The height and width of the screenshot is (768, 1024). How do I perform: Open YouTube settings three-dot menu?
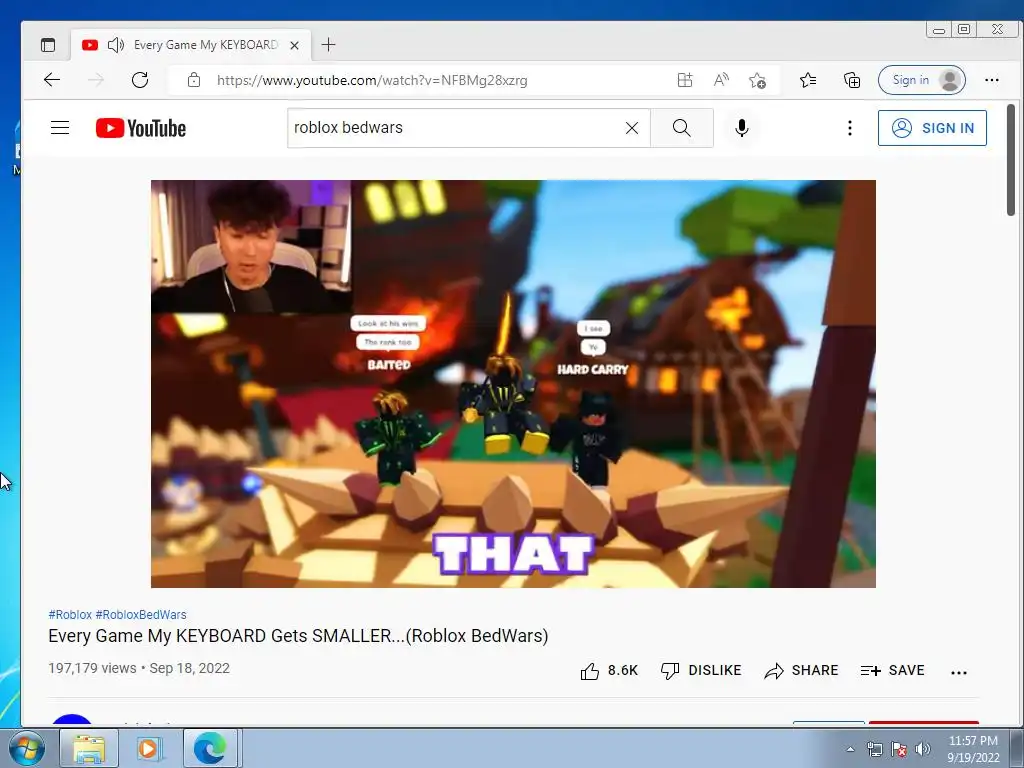(850, 128)
